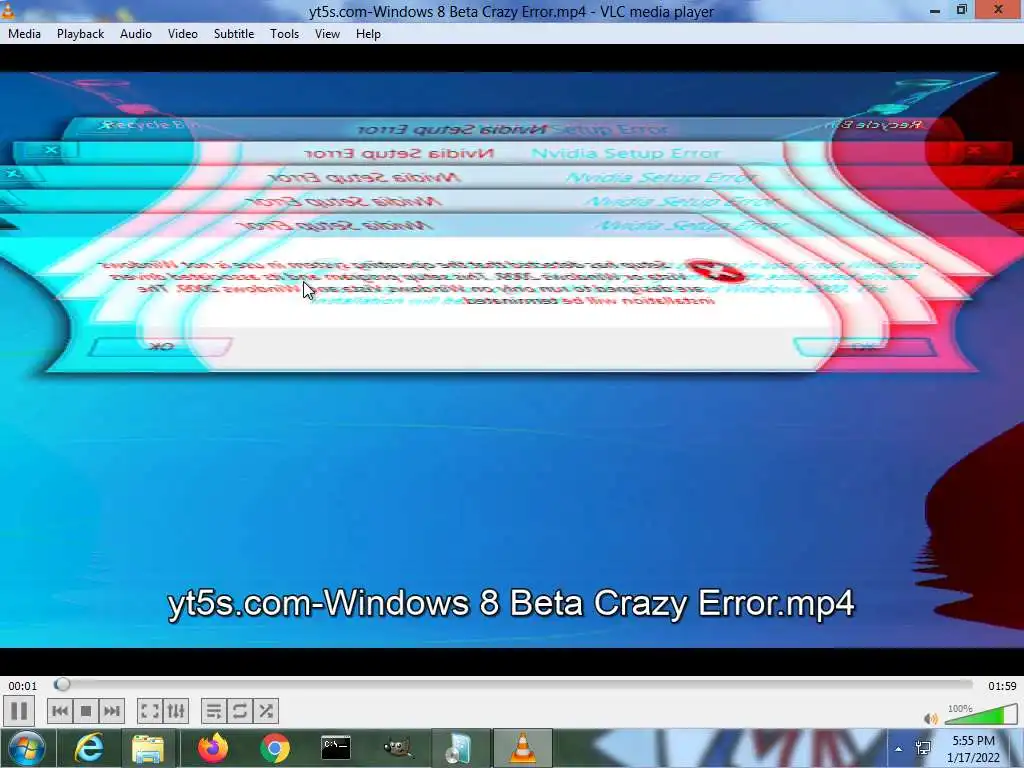Click the total duration 01:59 label
The height and width of the screenshot is (768, 1024).
1002,686
